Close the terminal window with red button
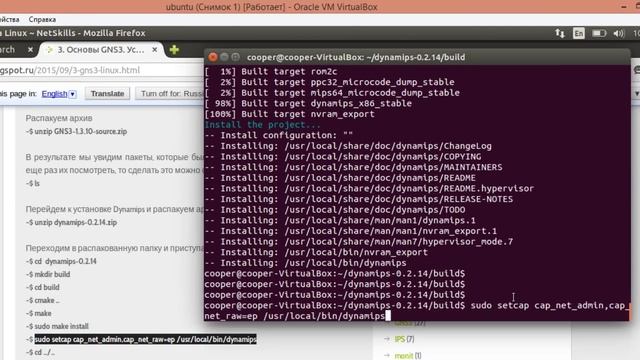This screenshot has height=360, width=640. [213, 57]
